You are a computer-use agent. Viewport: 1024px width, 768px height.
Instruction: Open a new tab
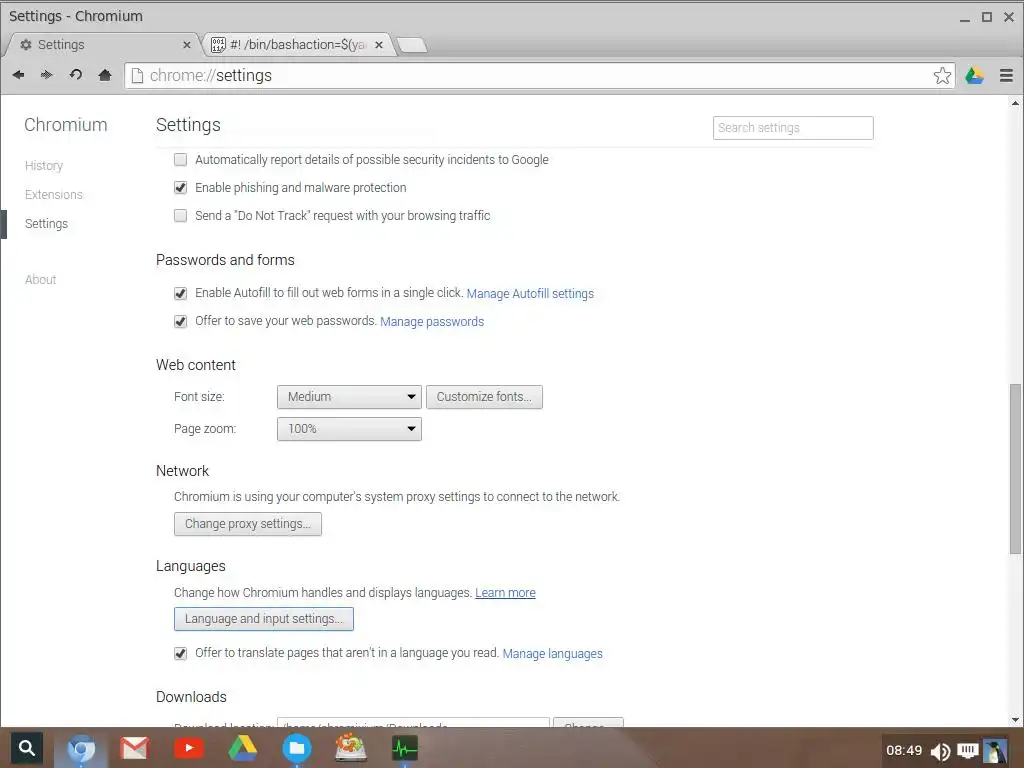click(x=411, y=45)
